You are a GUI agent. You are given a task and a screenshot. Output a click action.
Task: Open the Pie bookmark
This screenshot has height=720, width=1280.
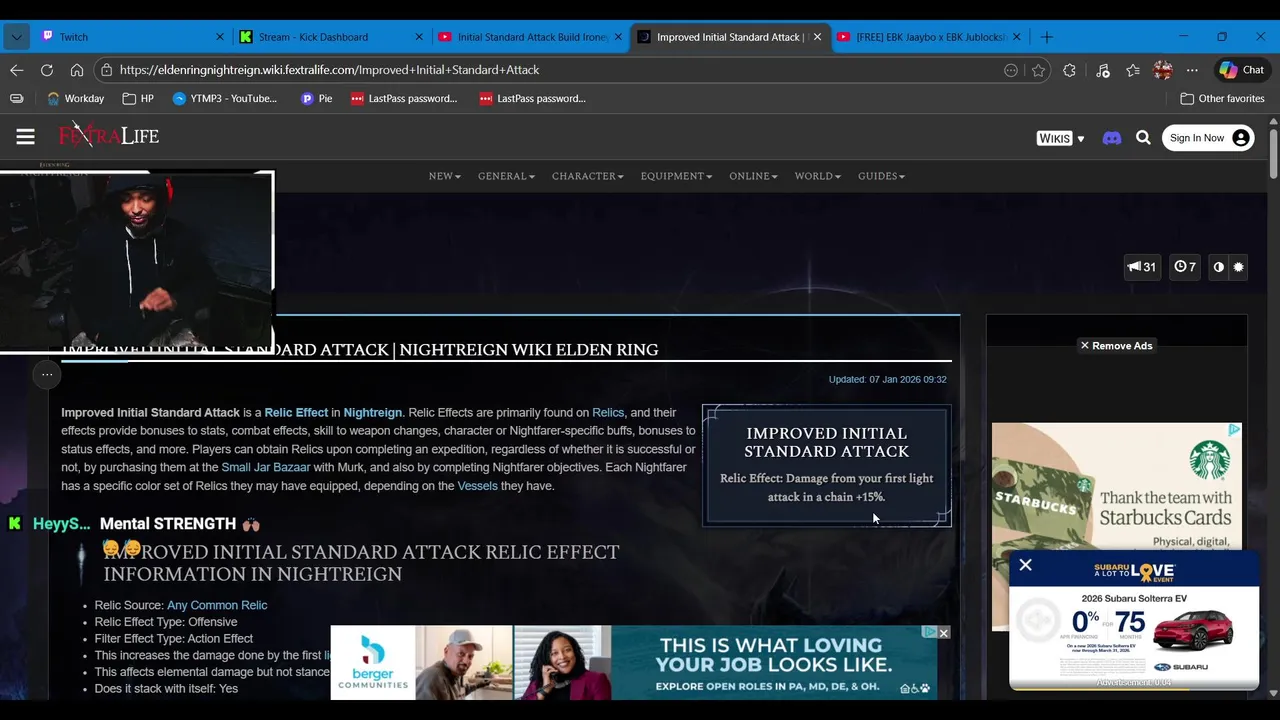pyautogui.click(x=317, y=98)
